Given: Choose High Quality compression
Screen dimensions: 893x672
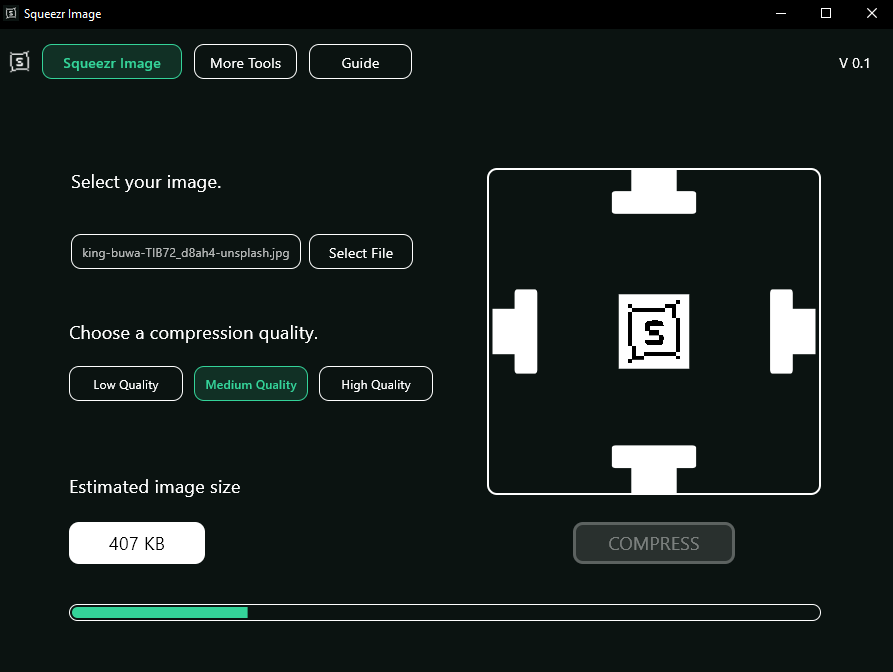Looking at the screenshot, I should click(376, 384).
